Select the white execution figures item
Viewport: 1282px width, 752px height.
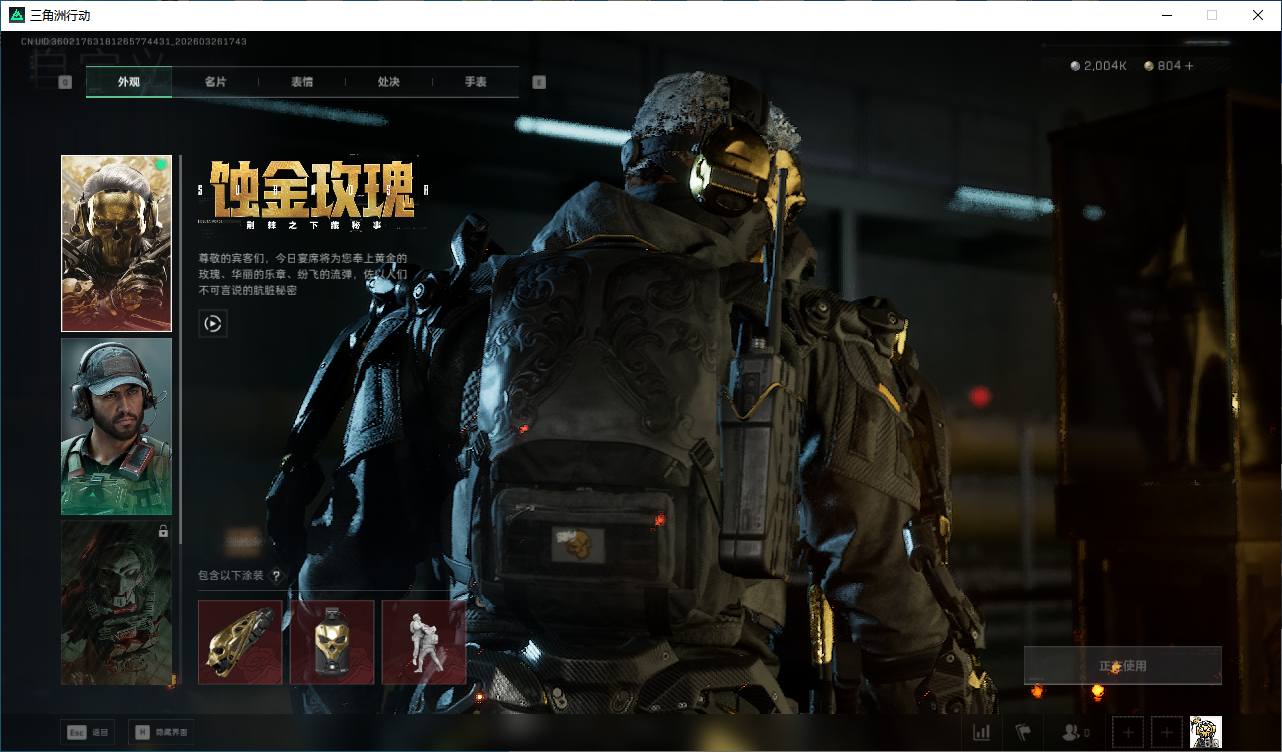424,642
